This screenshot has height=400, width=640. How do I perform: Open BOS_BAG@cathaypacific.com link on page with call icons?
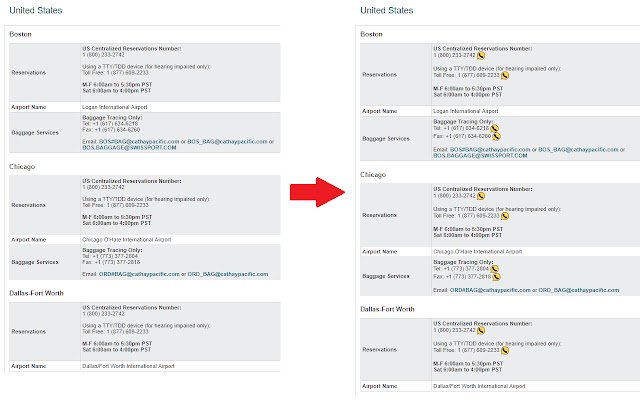click(578, 150)
